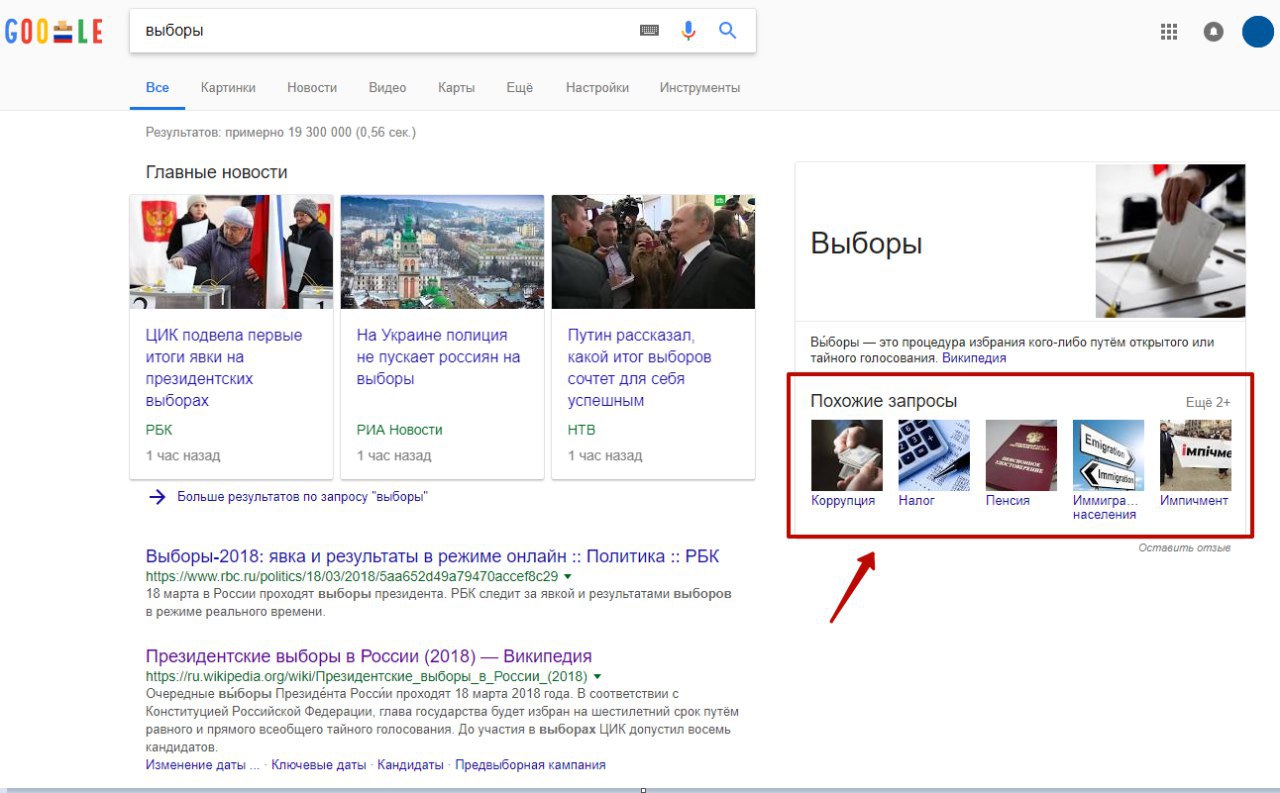Click the 'РБК' source label in news card

coord(159,430)
